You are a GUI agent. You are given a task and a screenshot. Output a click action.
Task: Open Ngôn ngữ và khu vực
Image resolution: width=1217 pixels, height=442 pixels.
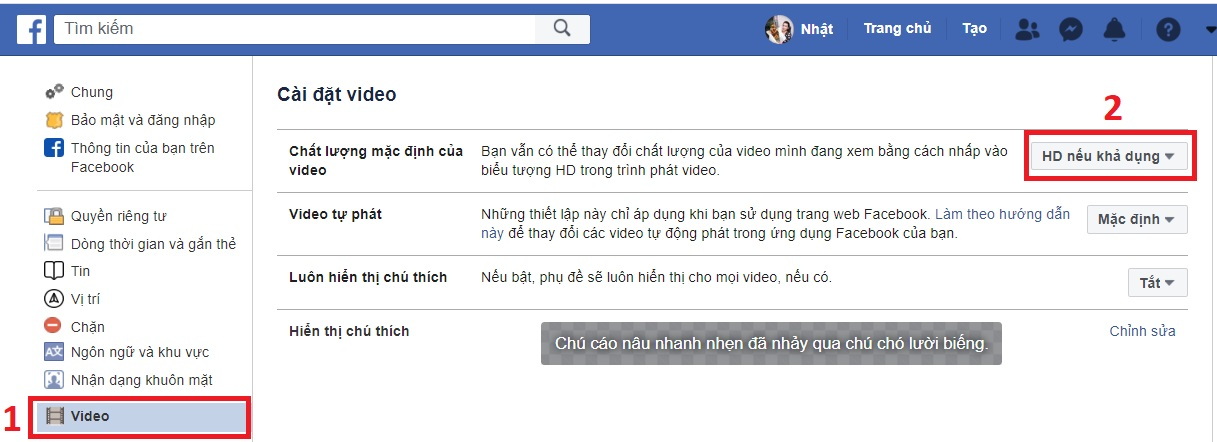click(140, 353)
